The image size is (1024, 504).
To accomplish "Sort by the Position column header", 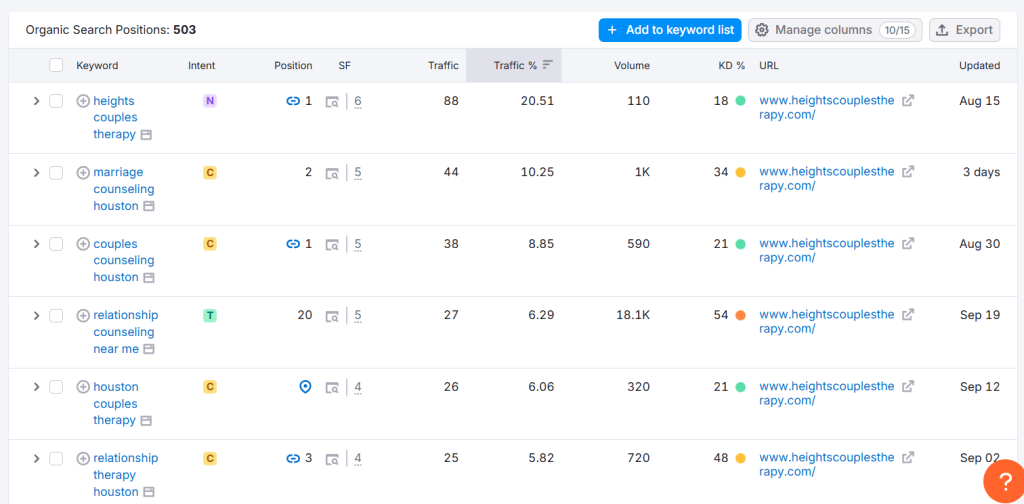I will pos(293,65).
